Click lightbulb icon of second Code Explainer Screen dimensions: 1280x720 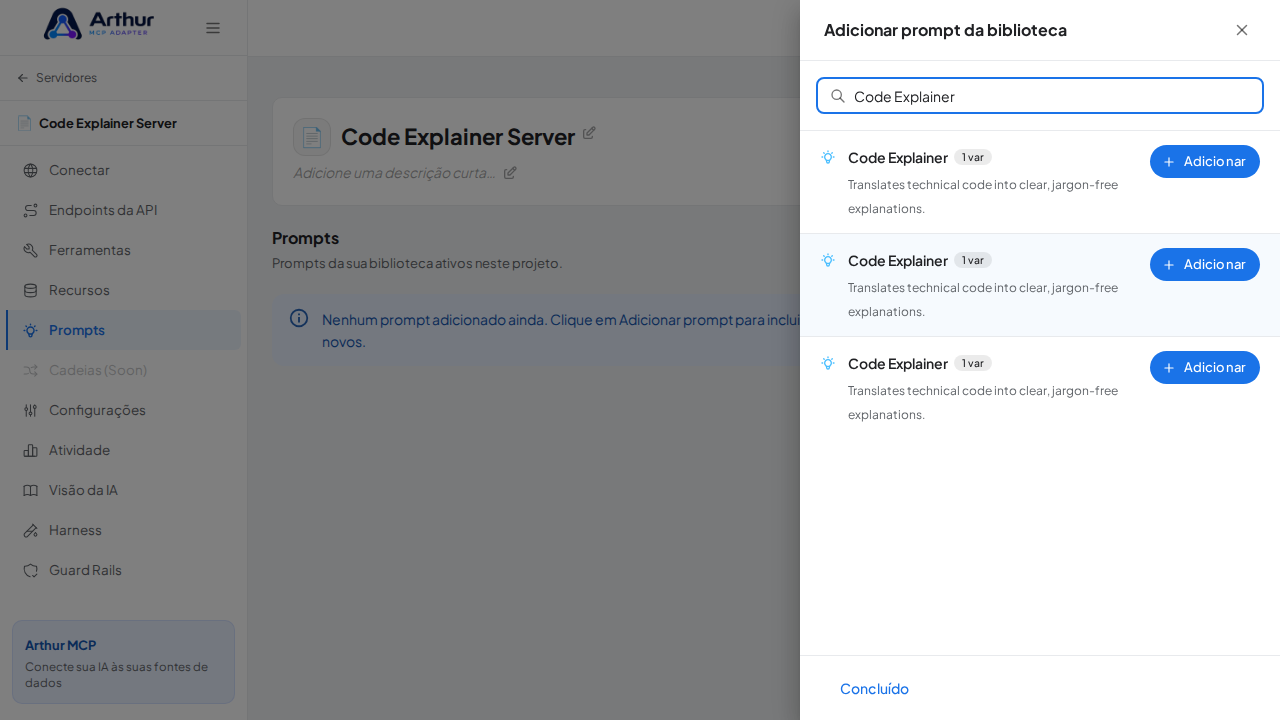[828, 260]
